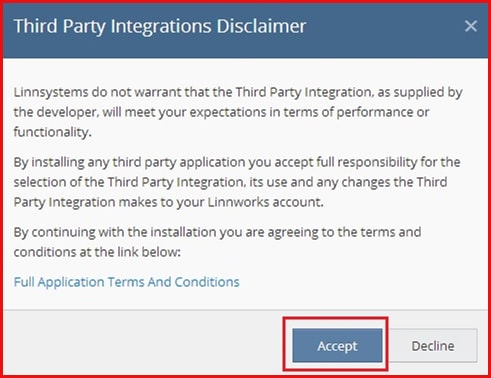This screenshot has height=378, width=491.
Task: Select the paragraph starting 'Linnsystems do not warrant'
Action: pos(238,112)
